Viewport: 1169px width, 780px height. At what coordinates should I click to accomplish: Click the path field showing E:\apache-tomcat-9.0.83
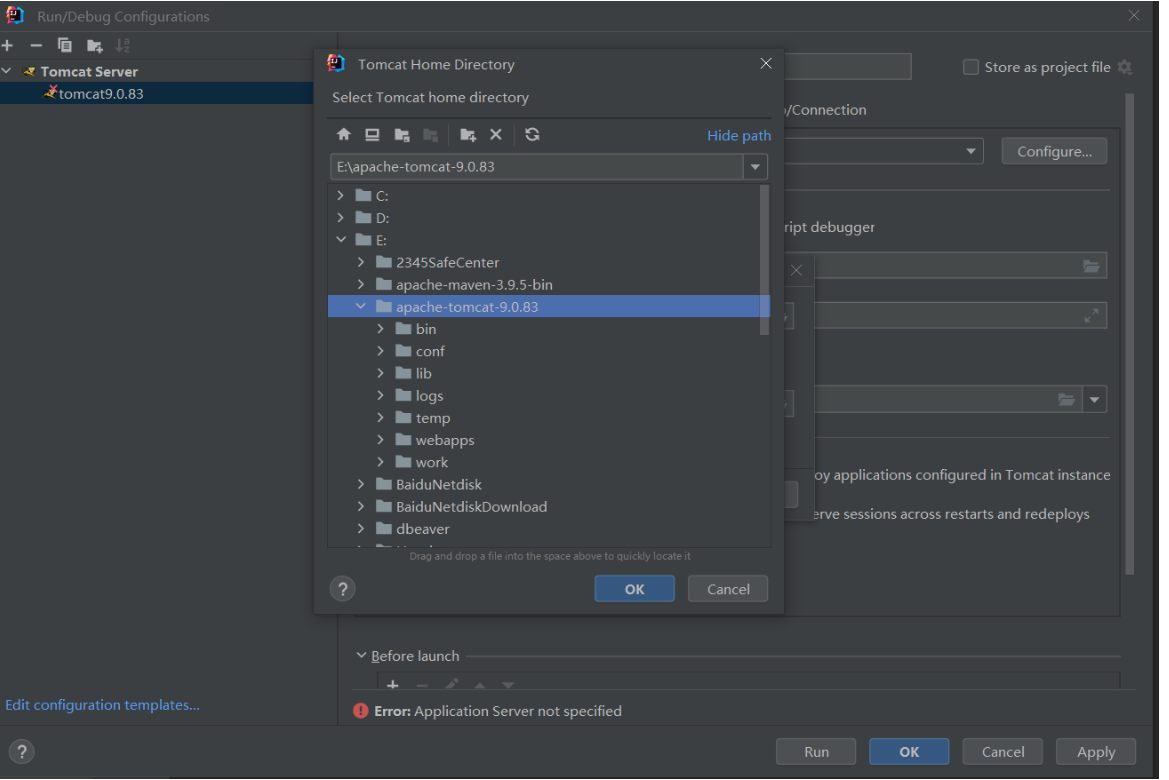[x=537, y=167]
